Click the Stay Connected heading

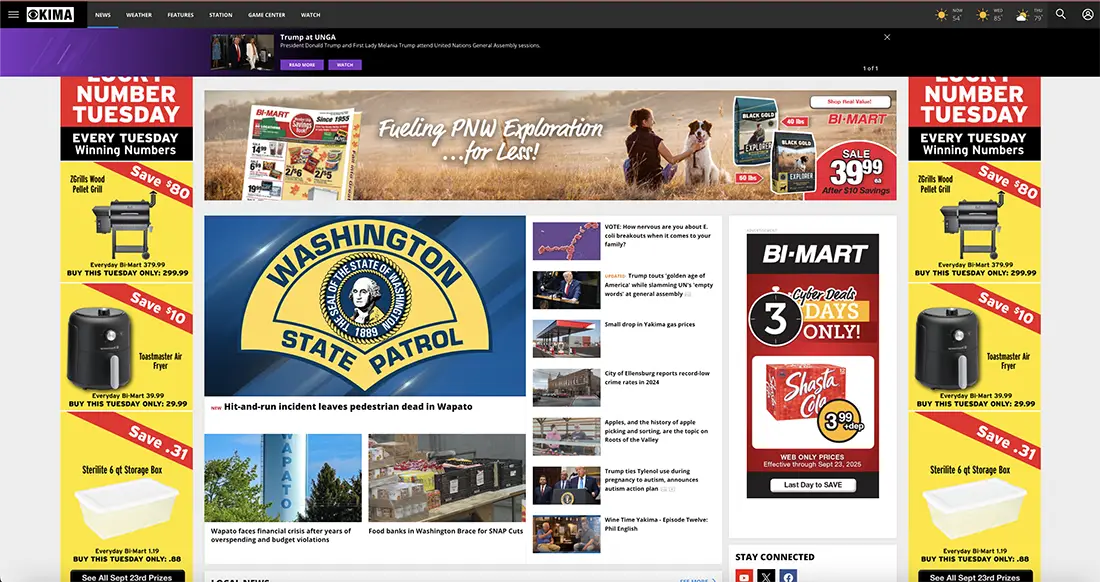[774, 557]
